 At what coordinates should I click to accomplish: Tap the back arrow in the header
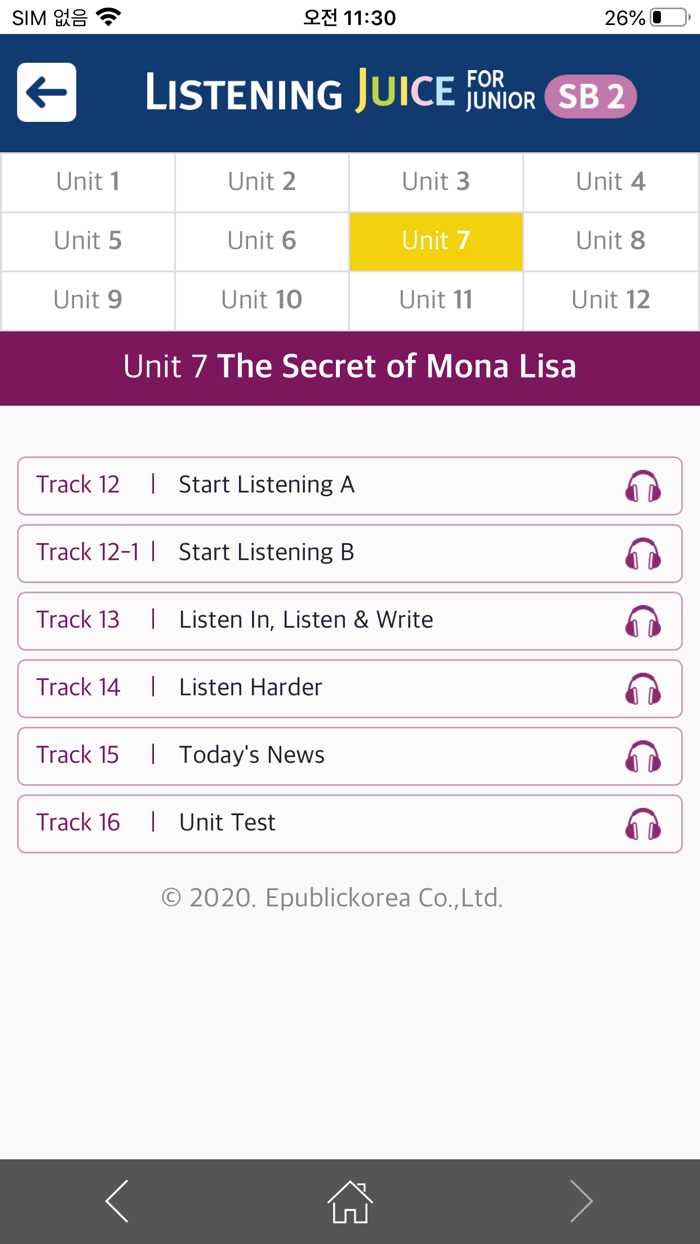46,93
